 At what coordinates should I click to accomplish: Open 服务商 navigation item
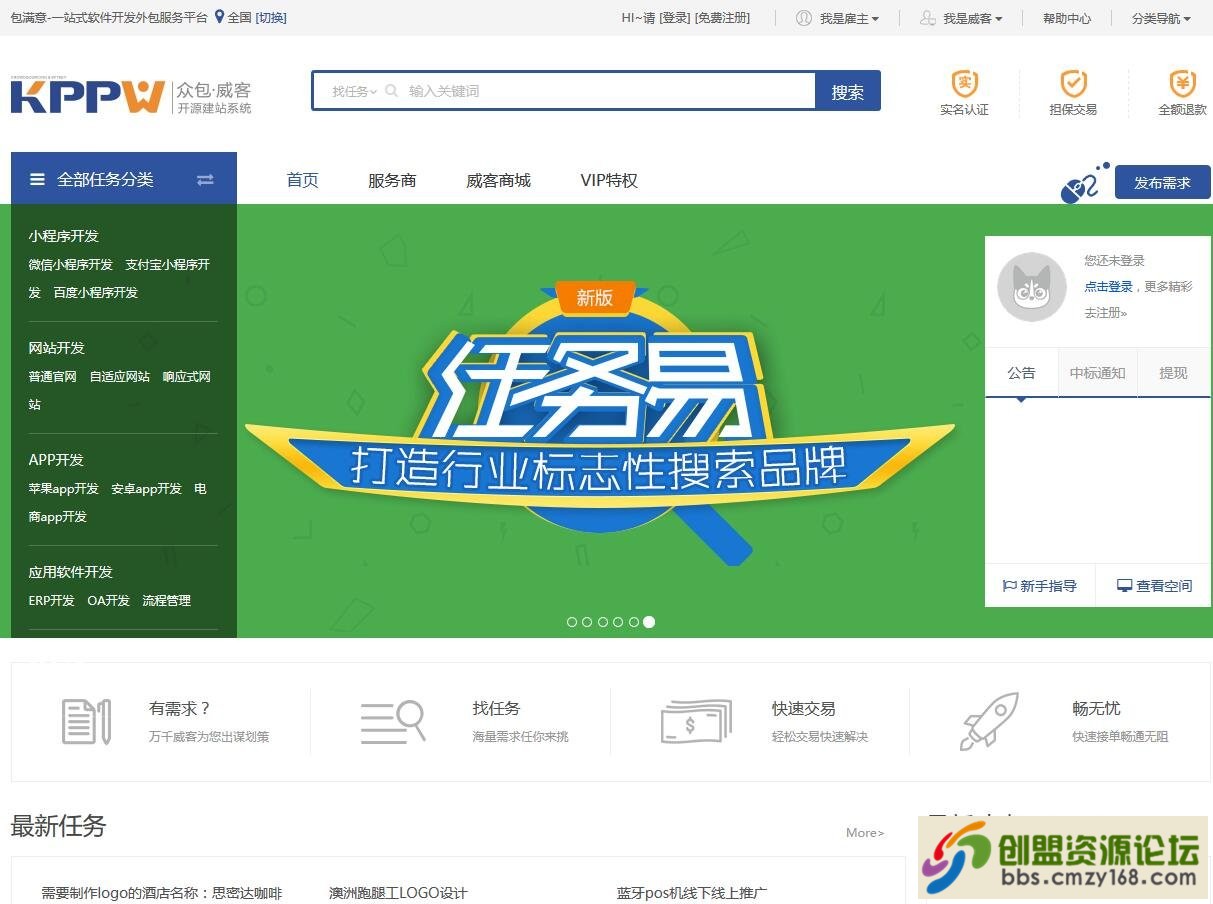click(392, 180)
